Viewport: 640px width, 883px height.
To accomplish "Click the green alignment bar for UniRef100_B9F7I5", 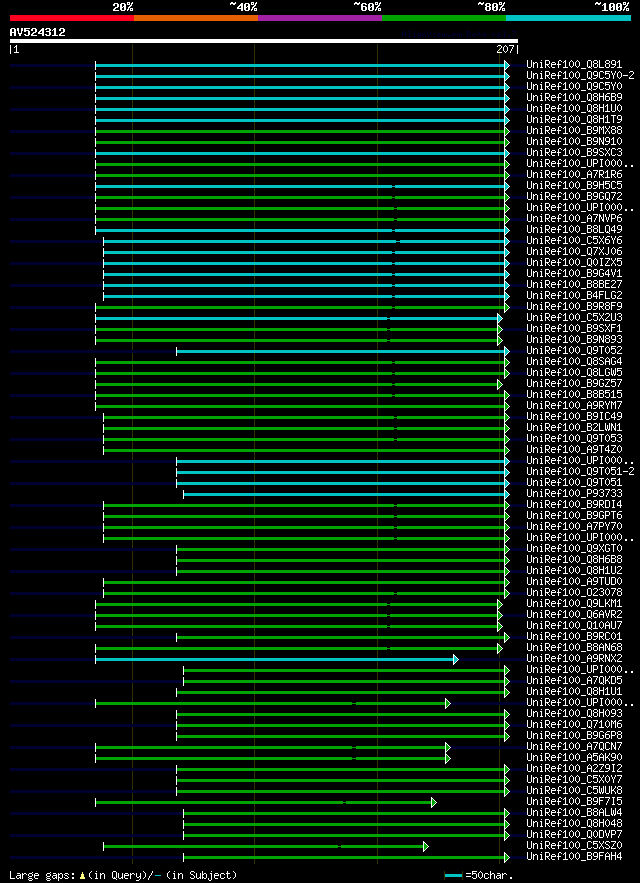I will tap(264, 802).
